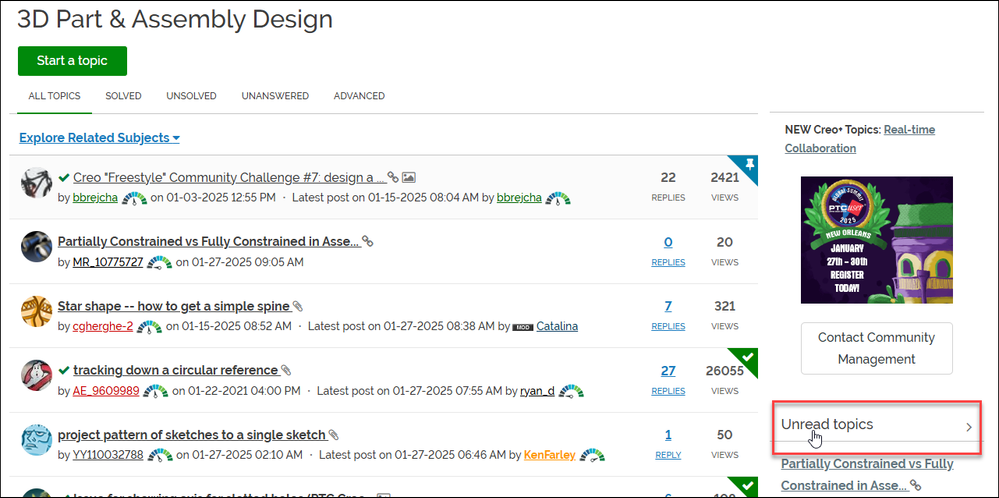Click solved checkmark before Freestyle Challenge title
The width and height of the screenshot is (999, 498).
64,177
